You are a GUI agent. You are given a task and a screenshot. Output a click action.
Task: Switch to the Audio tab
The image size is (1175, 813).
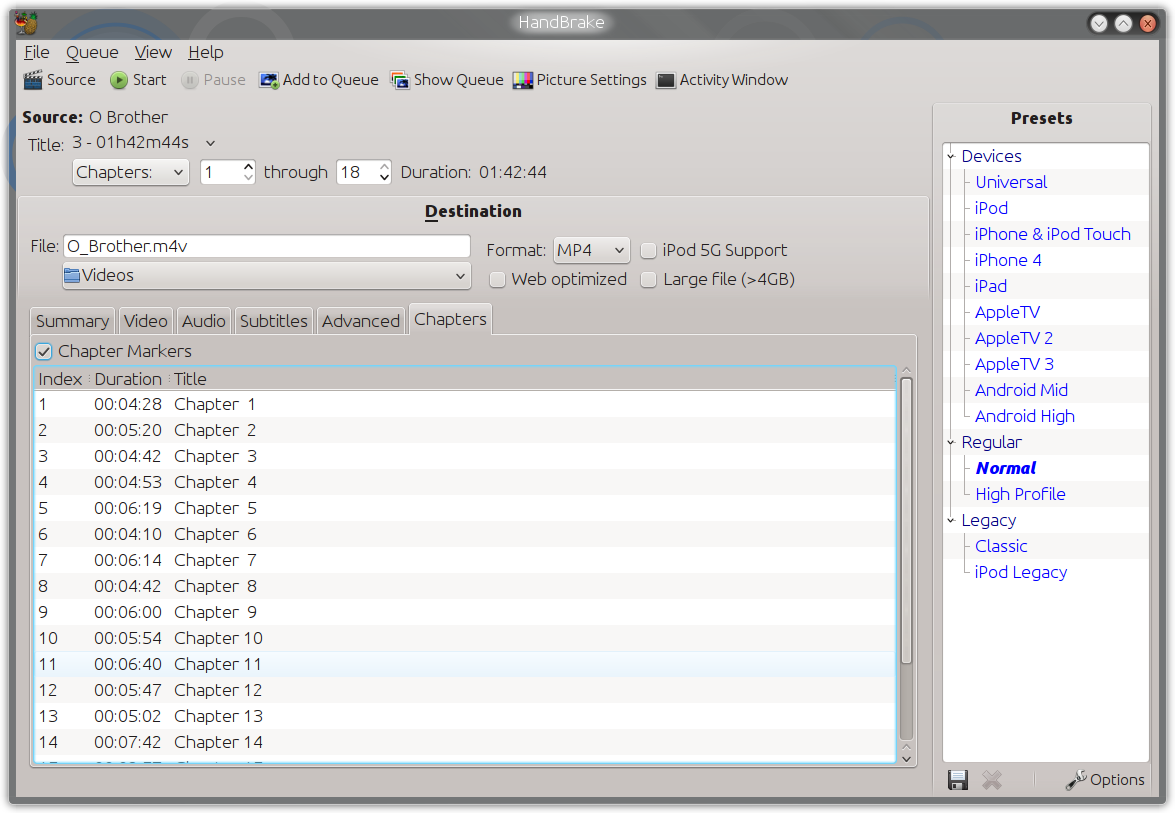tap(203, 321)
